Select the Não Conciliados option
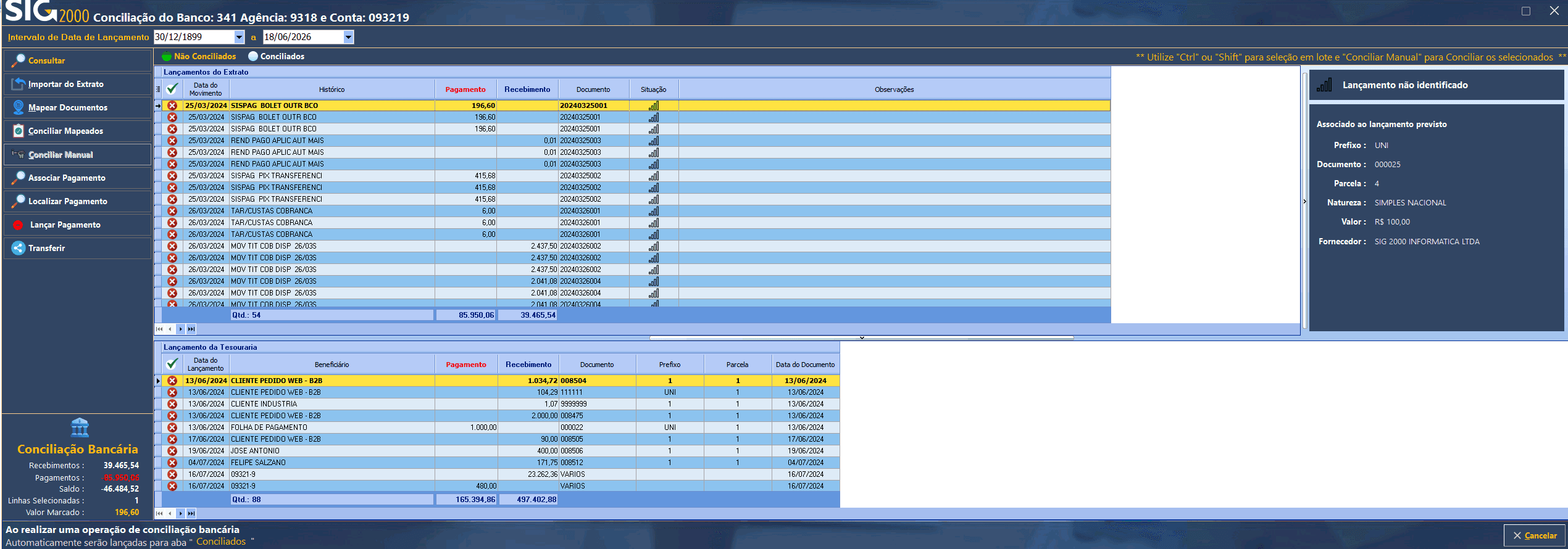The height and width of the screenshot is (549, 1568). pyautogui.click(x=199, y=56)
